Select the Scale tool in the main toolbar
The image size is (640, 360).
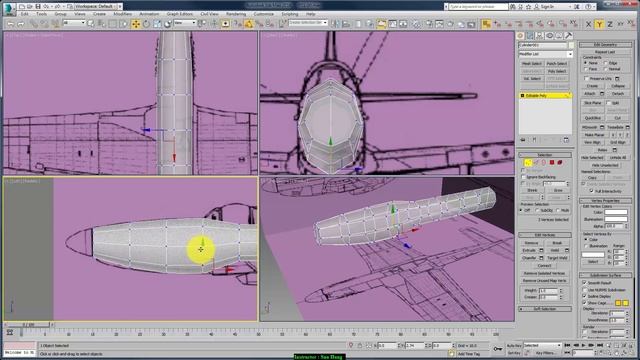157,24
